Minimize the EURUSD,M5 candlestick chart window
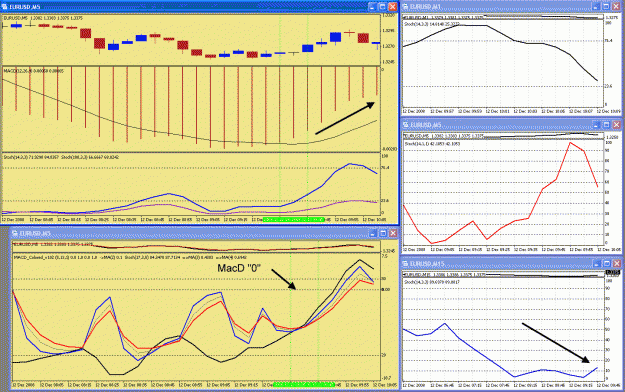Screen dimensions: 625x392 click(372, 7)
